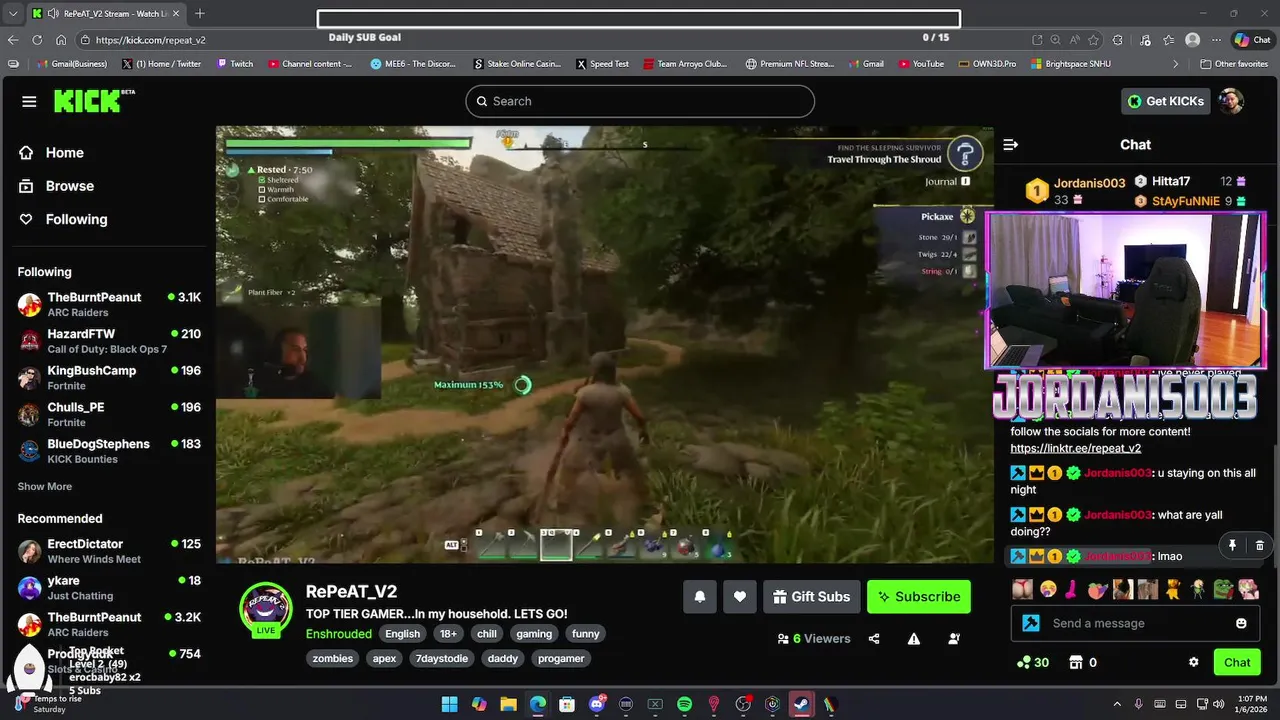Open the tab search dropdown arrow
1280x720 pixels.
coord(12,13)
